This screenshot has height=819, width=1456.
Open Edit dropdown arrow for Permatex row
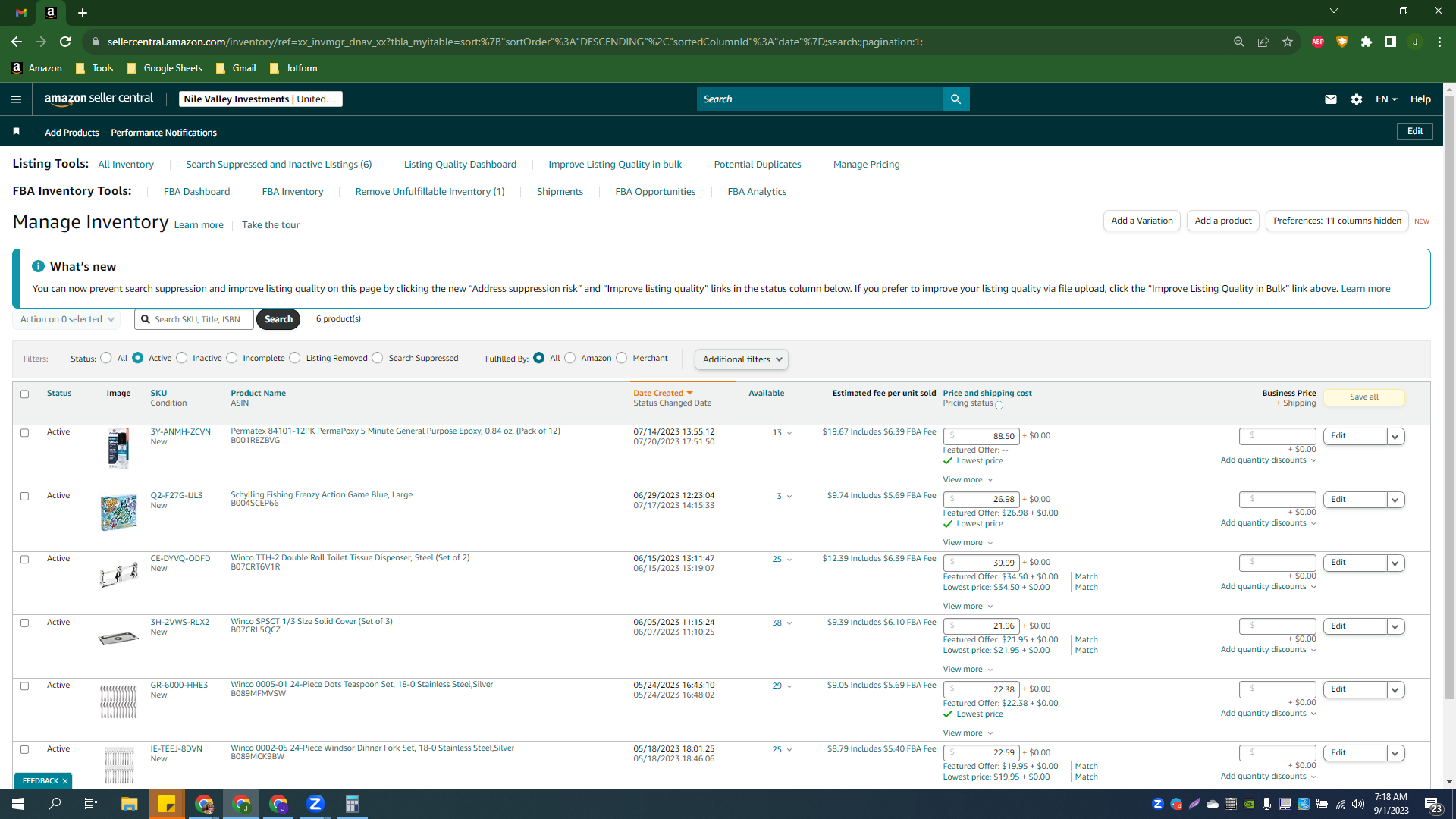(1395, 437)
